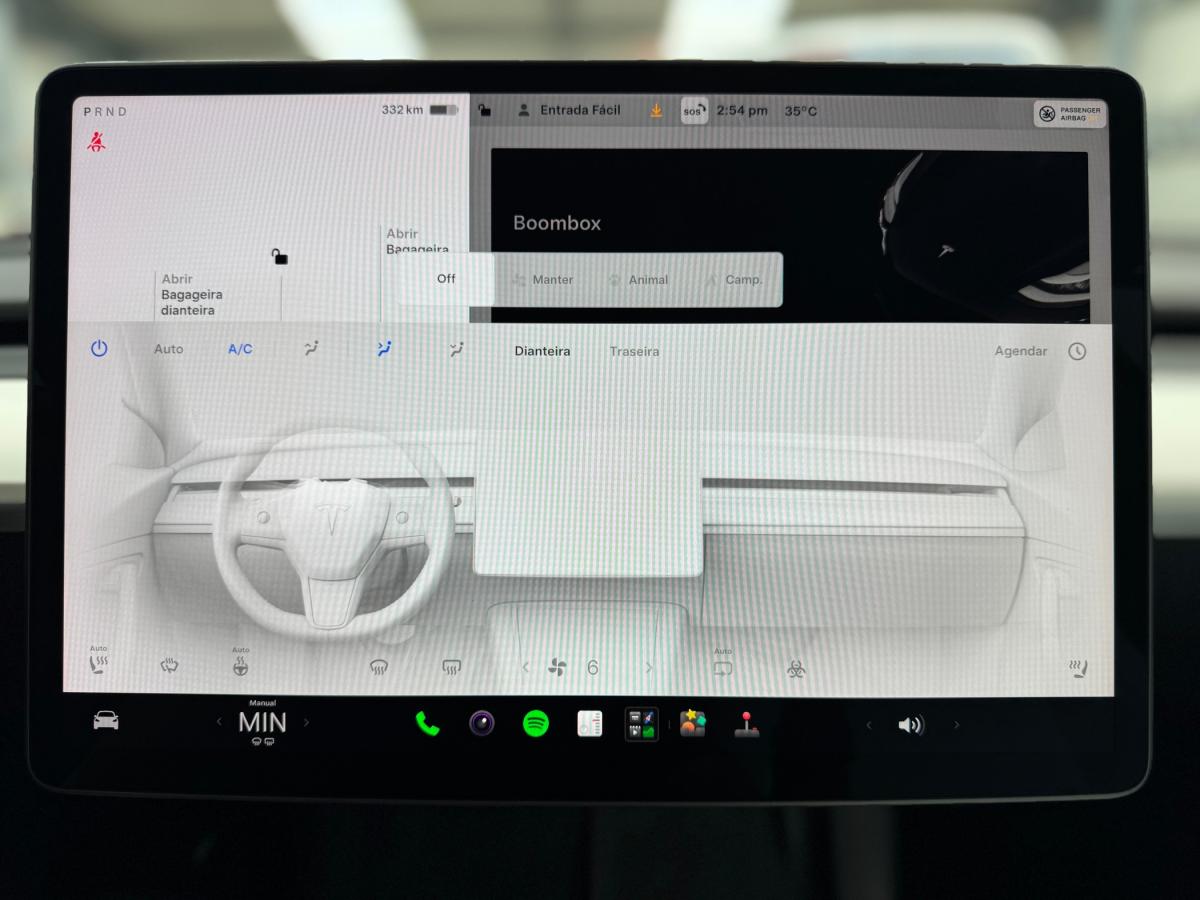Turn on the front windshield defrost
Screen dimensions: 1200x900
(x=378, y=667)
